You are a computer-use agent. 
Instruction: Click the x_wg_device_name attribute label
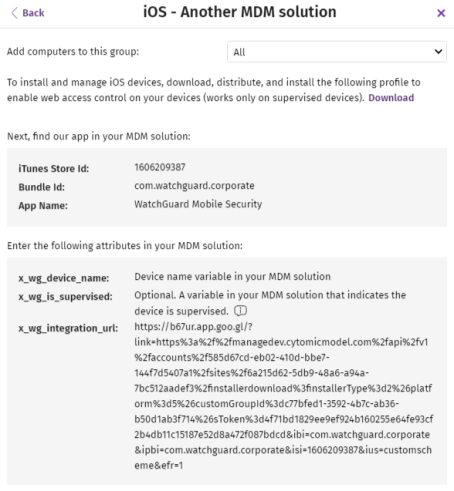[64, 278]
